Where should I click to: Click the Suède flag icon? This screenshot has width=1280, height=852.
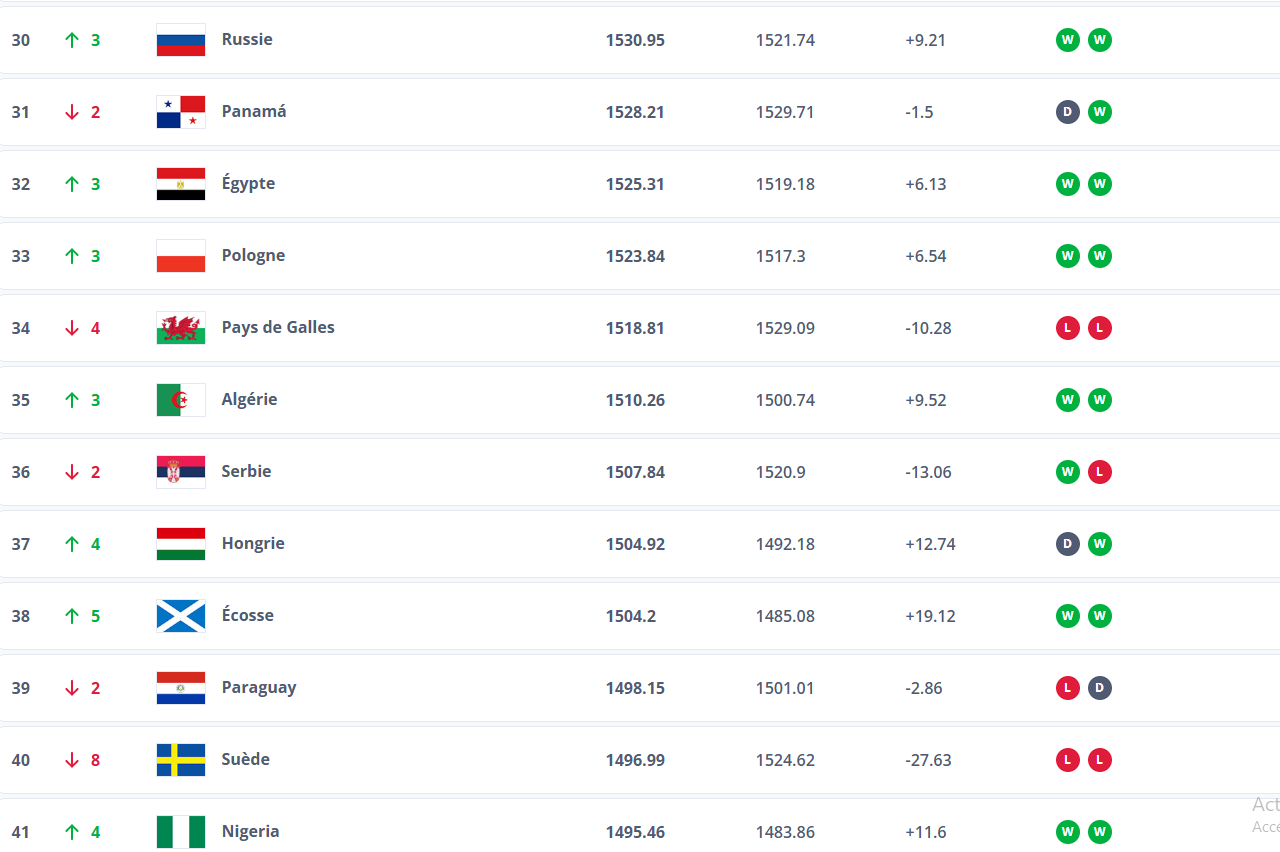coord(181,760)
